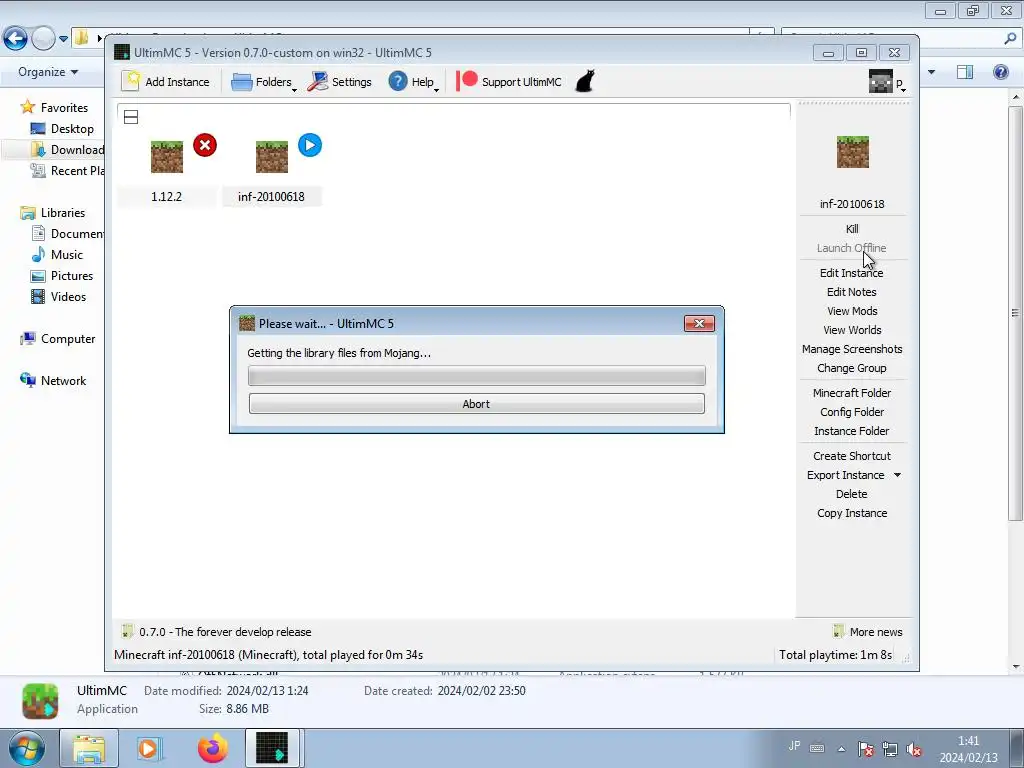Viewport: 1024px width, 768px height.
Task: Click the news icon beside 0.7.0 release
Action: [x=127, y=631]
